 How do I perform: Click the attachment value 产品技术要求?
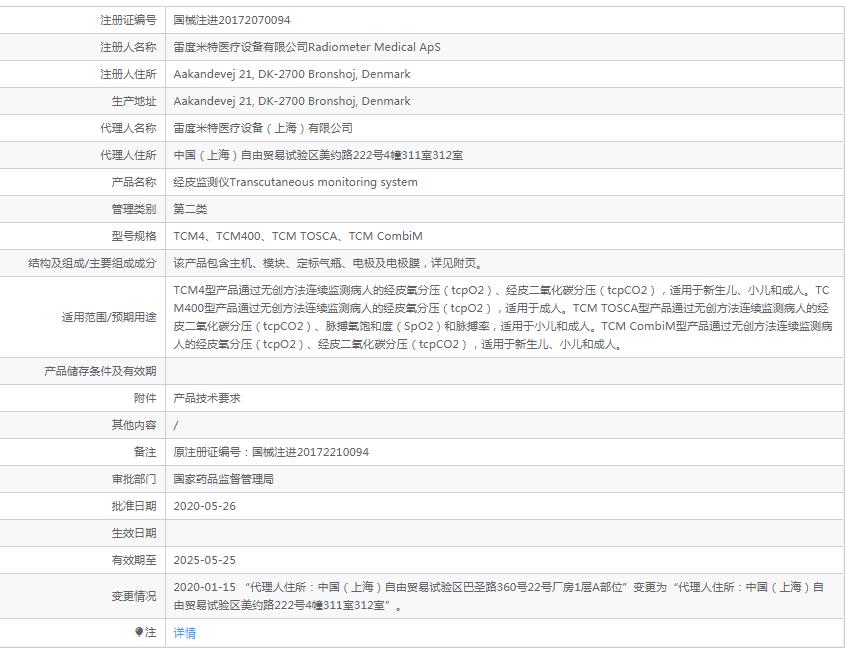pos(207,398)
